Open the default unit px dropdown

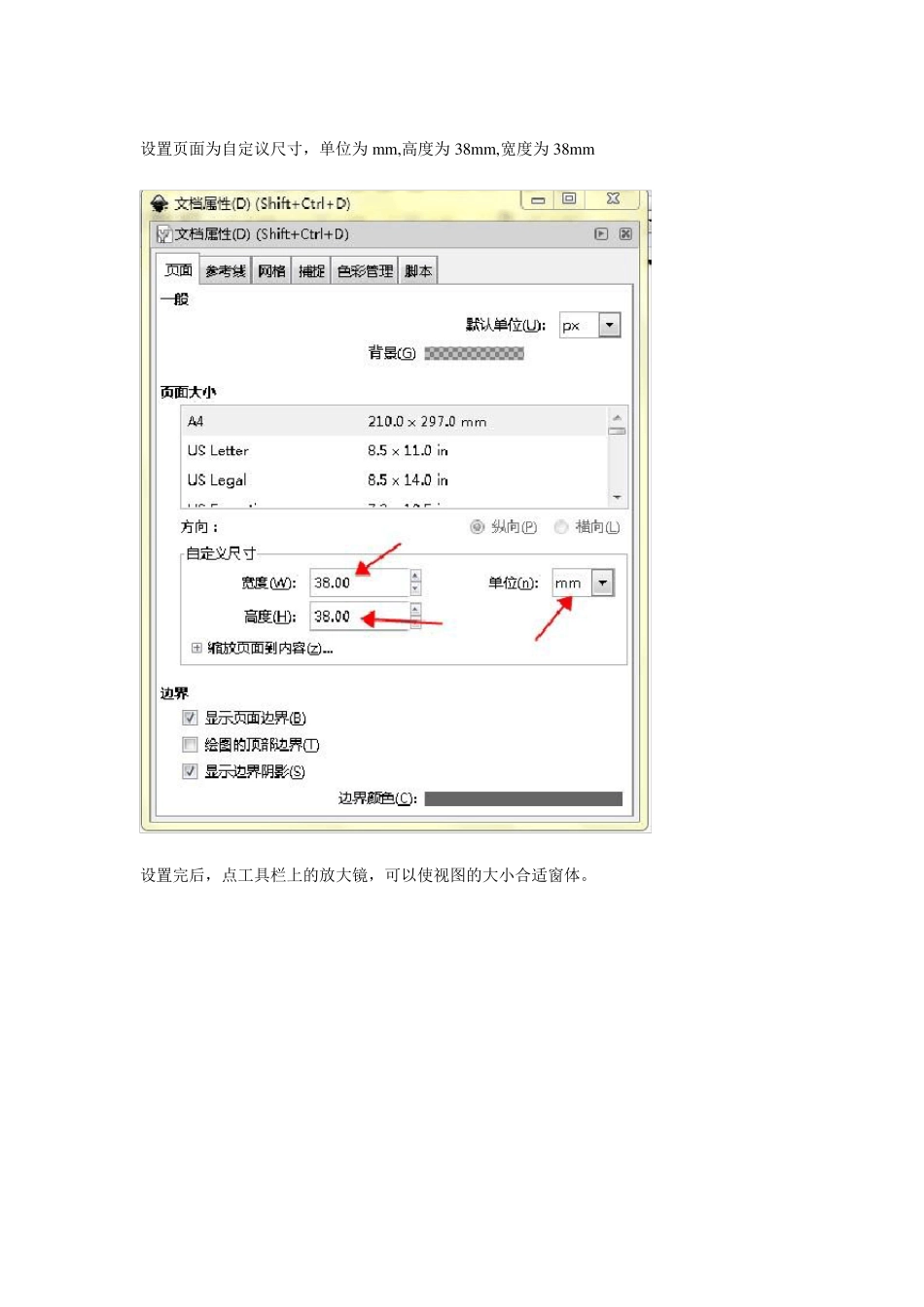tap(610, 325)
